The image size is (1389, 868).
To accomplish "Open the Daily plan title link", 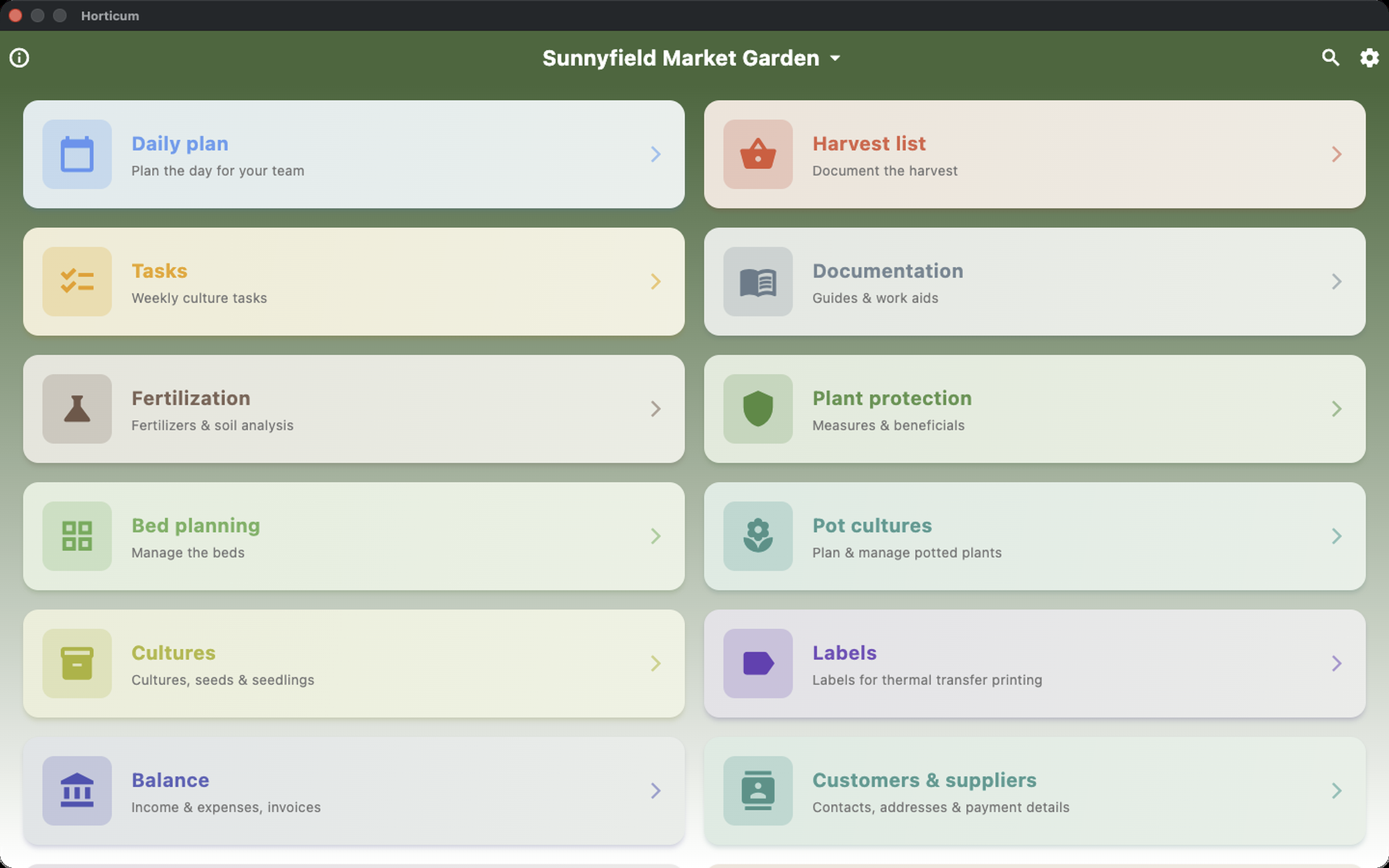I will point(179,144).
